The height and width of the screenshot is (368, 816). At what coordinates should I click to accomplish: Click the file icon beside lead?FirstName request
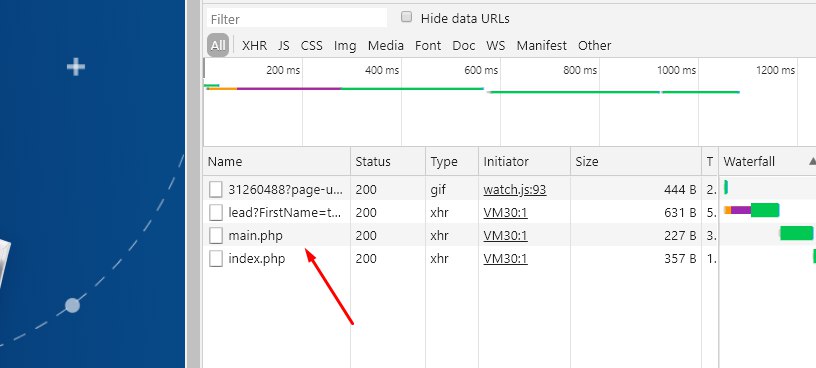[x=215, y=212]
